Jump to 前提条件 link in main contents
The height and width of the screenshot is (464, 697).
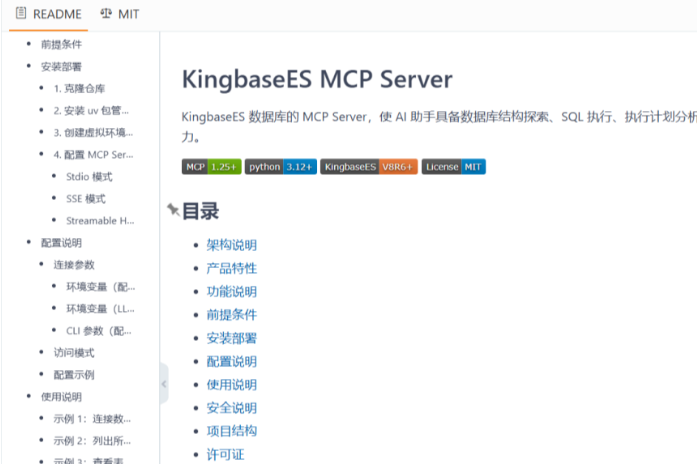click(232, 315)
